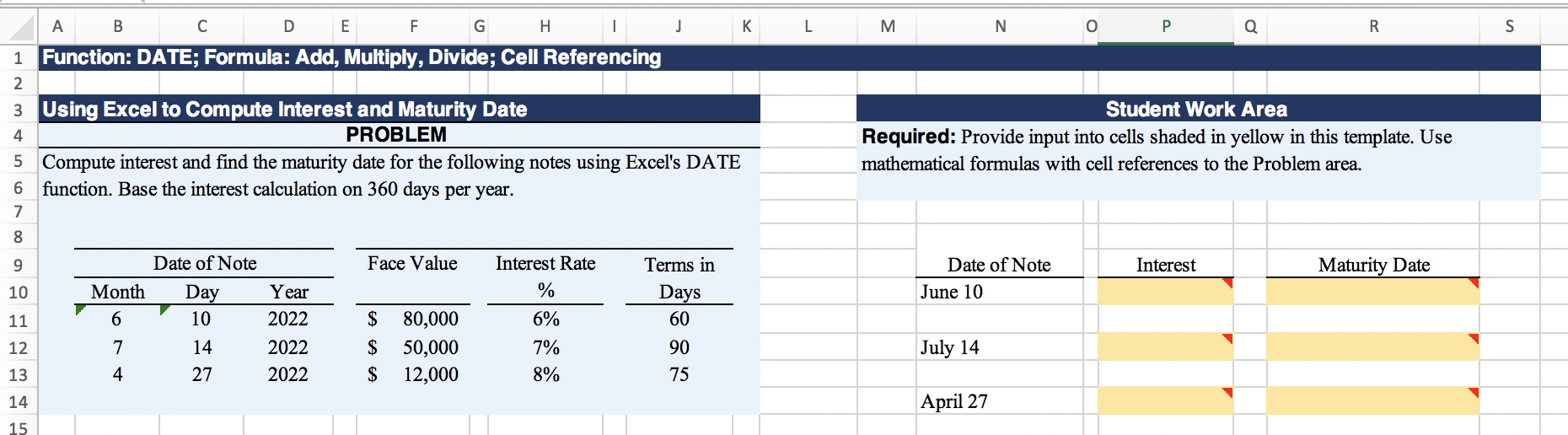Screen dimensions: 1568x435
Task: Select column N header
Action: pyautogui.click(x=1000, y=26)
